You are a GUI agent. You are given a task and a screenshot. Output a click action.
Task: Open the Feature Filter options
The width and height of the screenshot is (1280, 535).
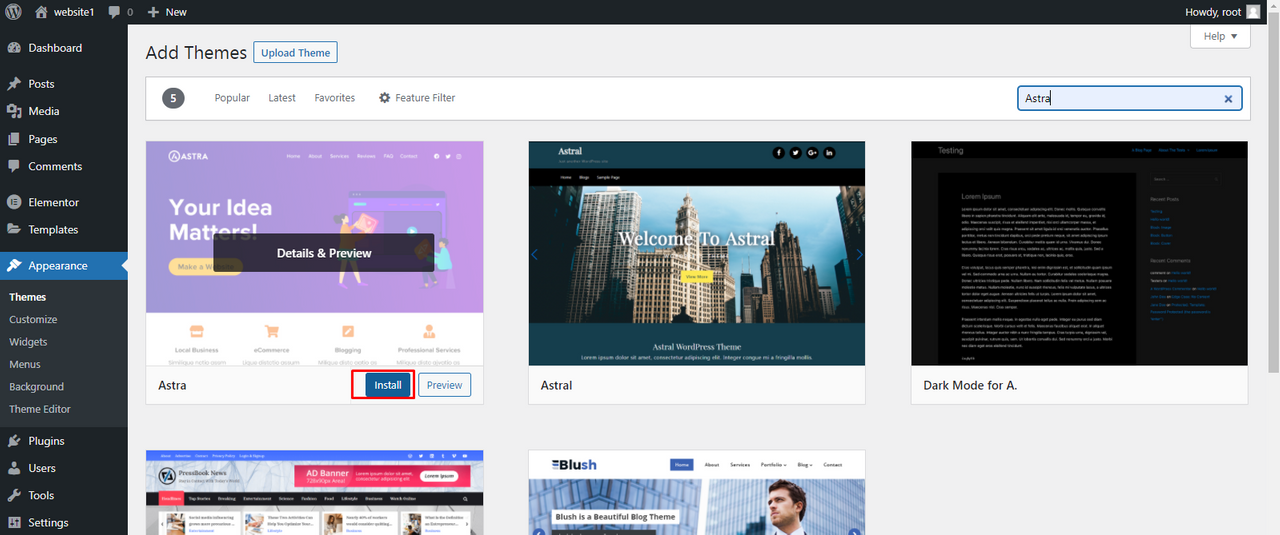[417, 98]
